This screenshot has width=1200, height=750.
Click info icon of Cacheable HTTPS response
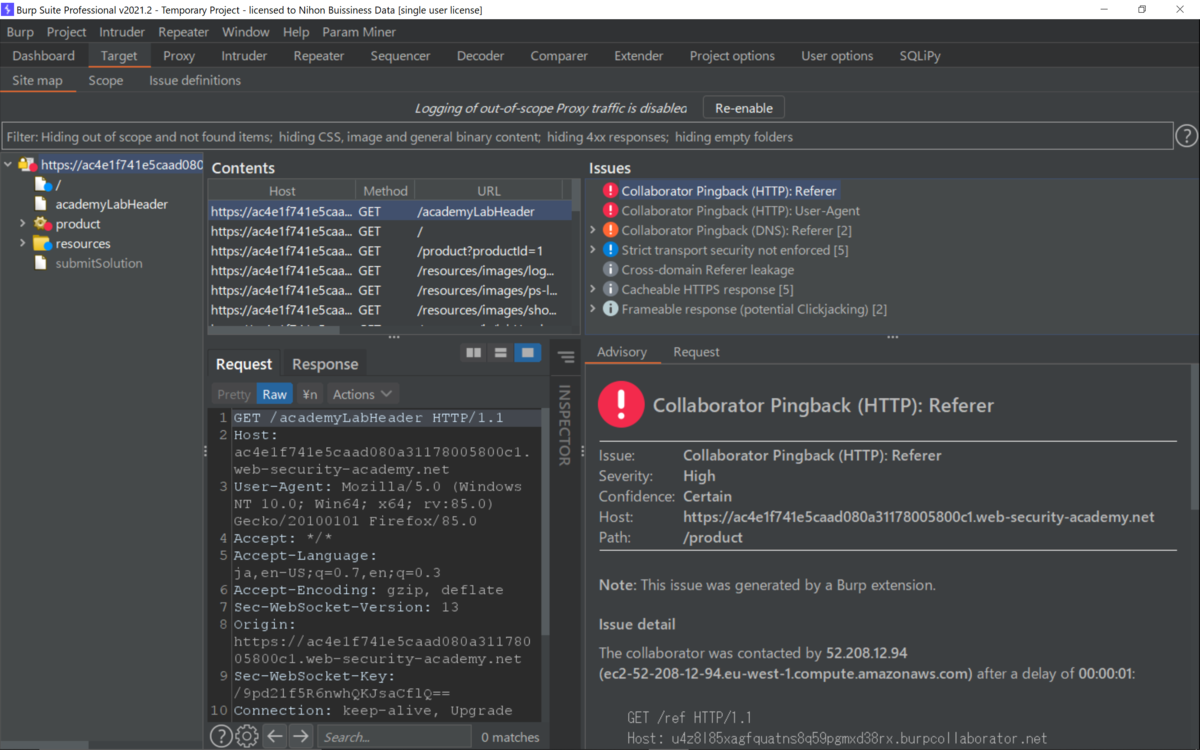click(x=610, y=289)
